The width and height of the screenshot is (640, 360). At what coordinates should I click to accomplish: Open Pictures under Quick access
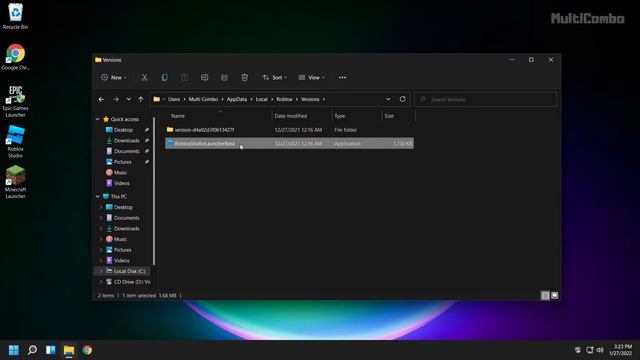coord(122,162)
